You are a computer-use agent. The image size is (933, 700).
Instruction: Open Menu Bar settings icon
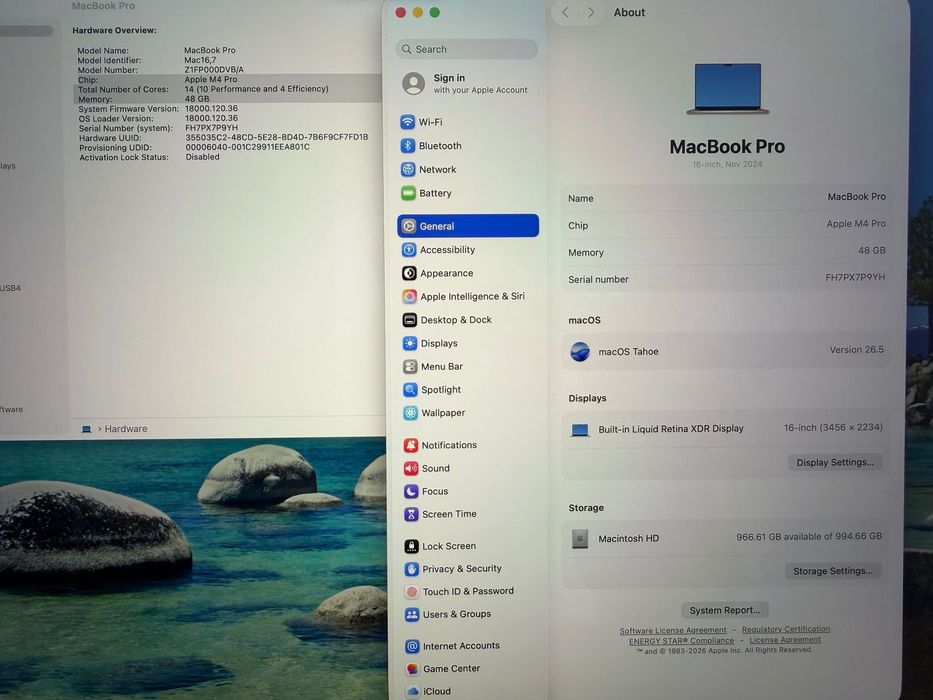coord(410,367)
